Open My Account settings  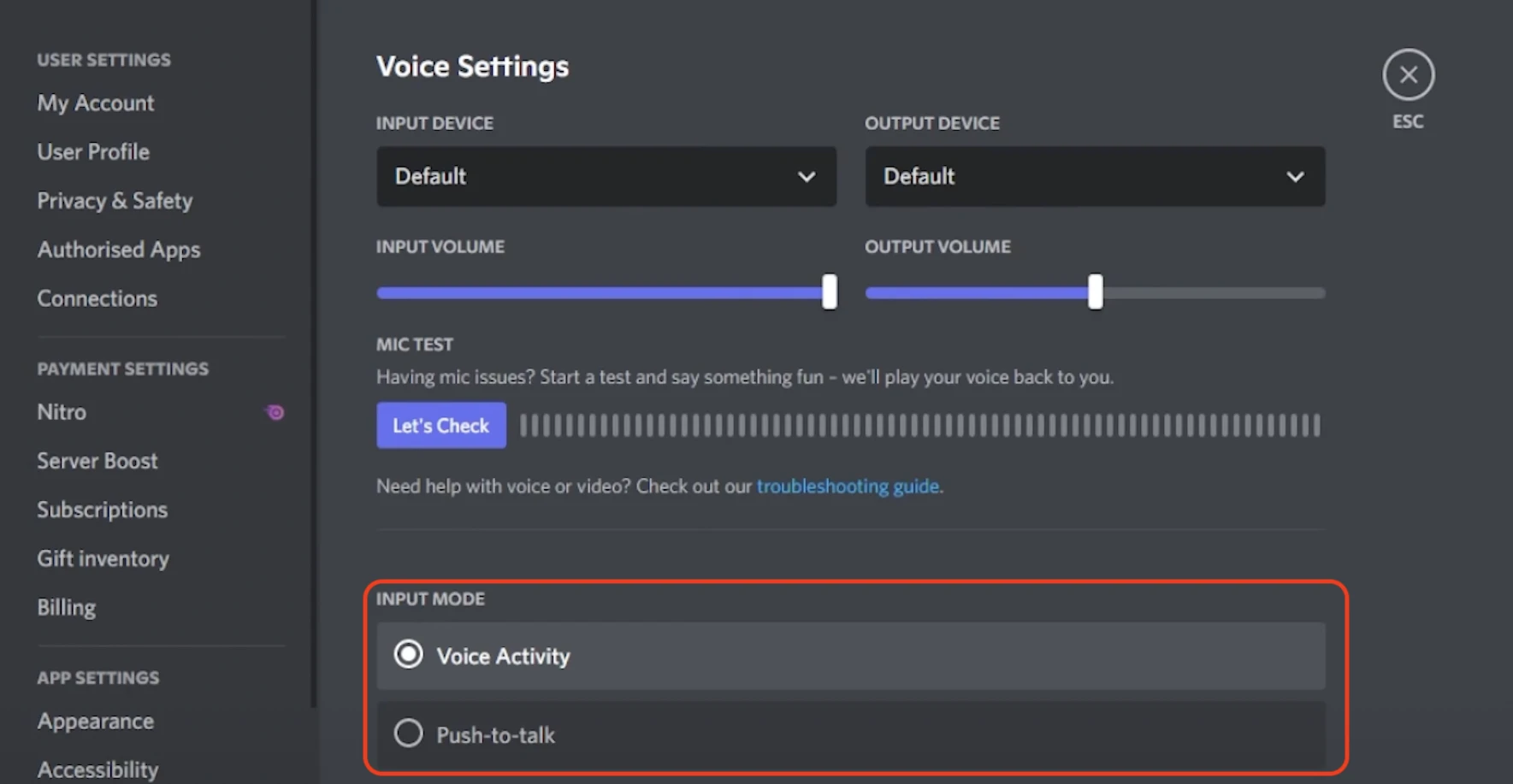coord(96,103)
